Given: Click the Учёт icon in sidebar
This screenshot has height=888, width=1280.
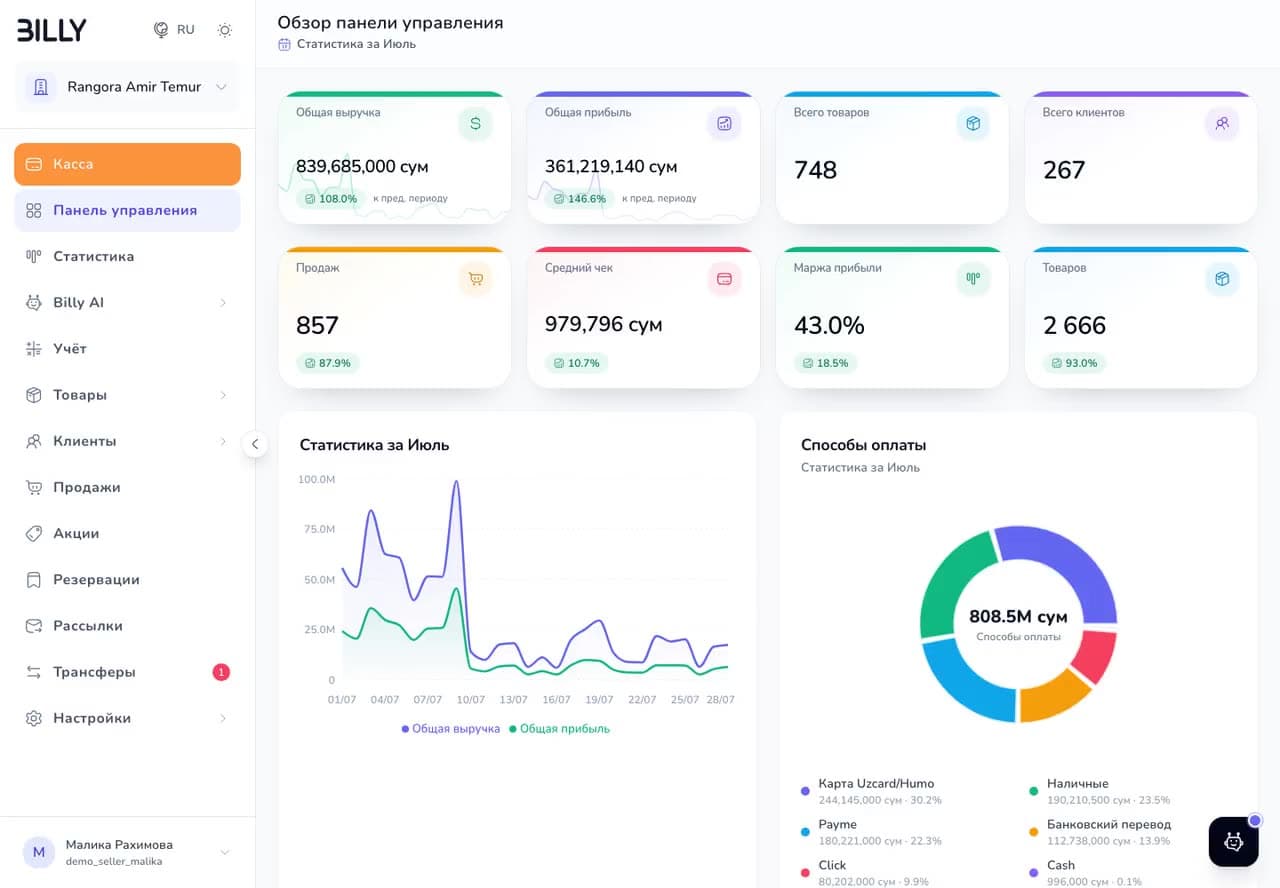Looking at the screenshot, I should [x=34, y=349].
